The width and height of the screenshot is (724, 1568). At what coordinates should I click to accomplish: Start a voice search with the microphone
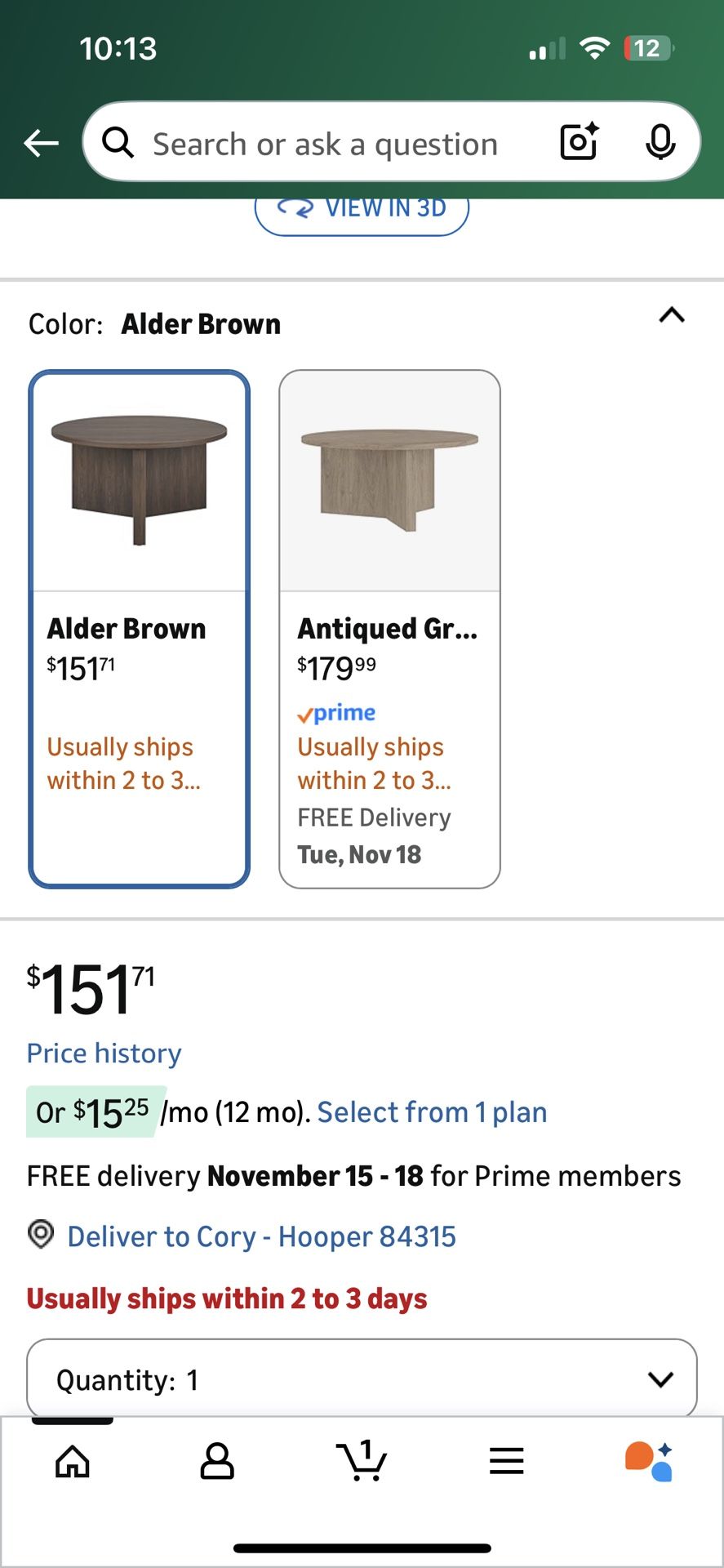pyautogui.click(x=661, y=142)
